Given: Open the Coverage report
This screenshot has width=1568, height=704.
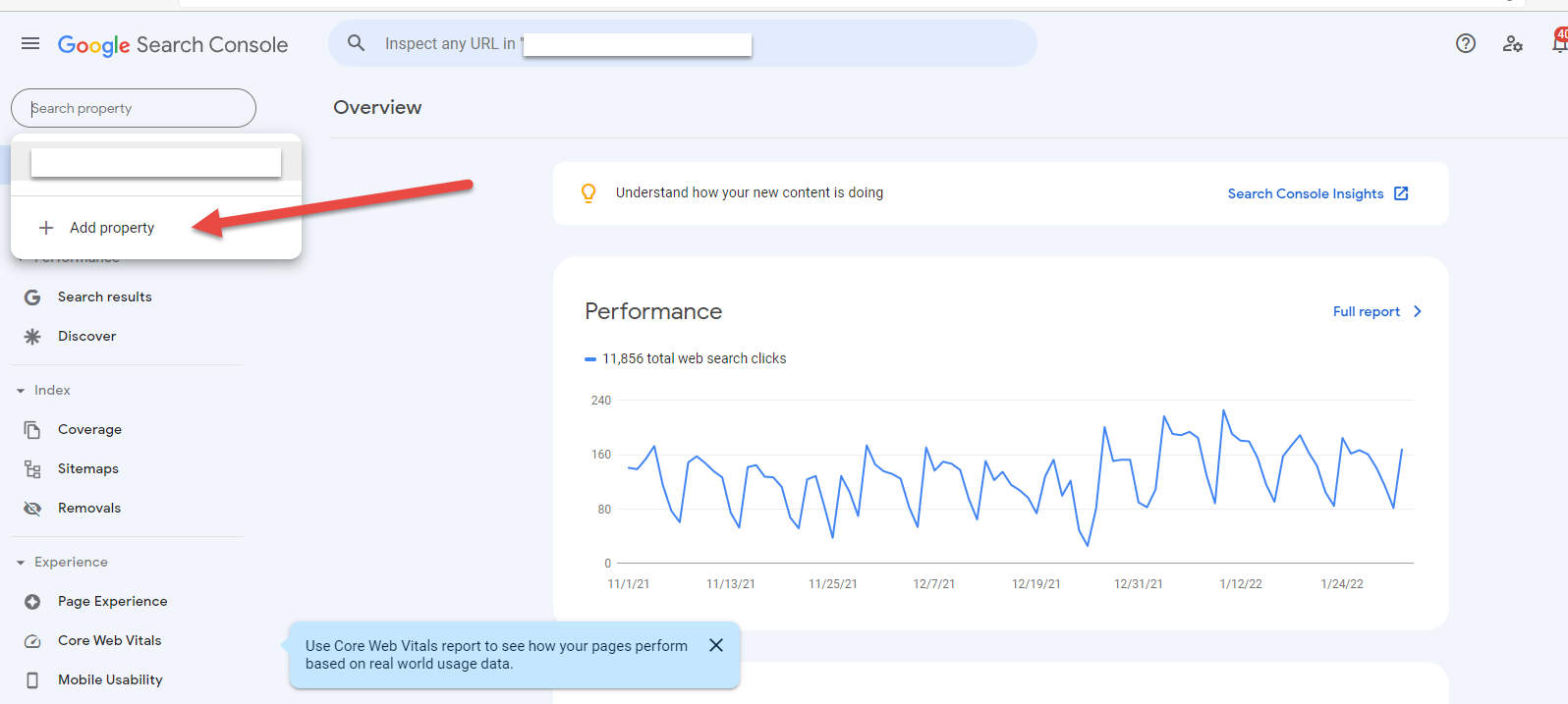Looking at the screenshot, I should [90, 429].
